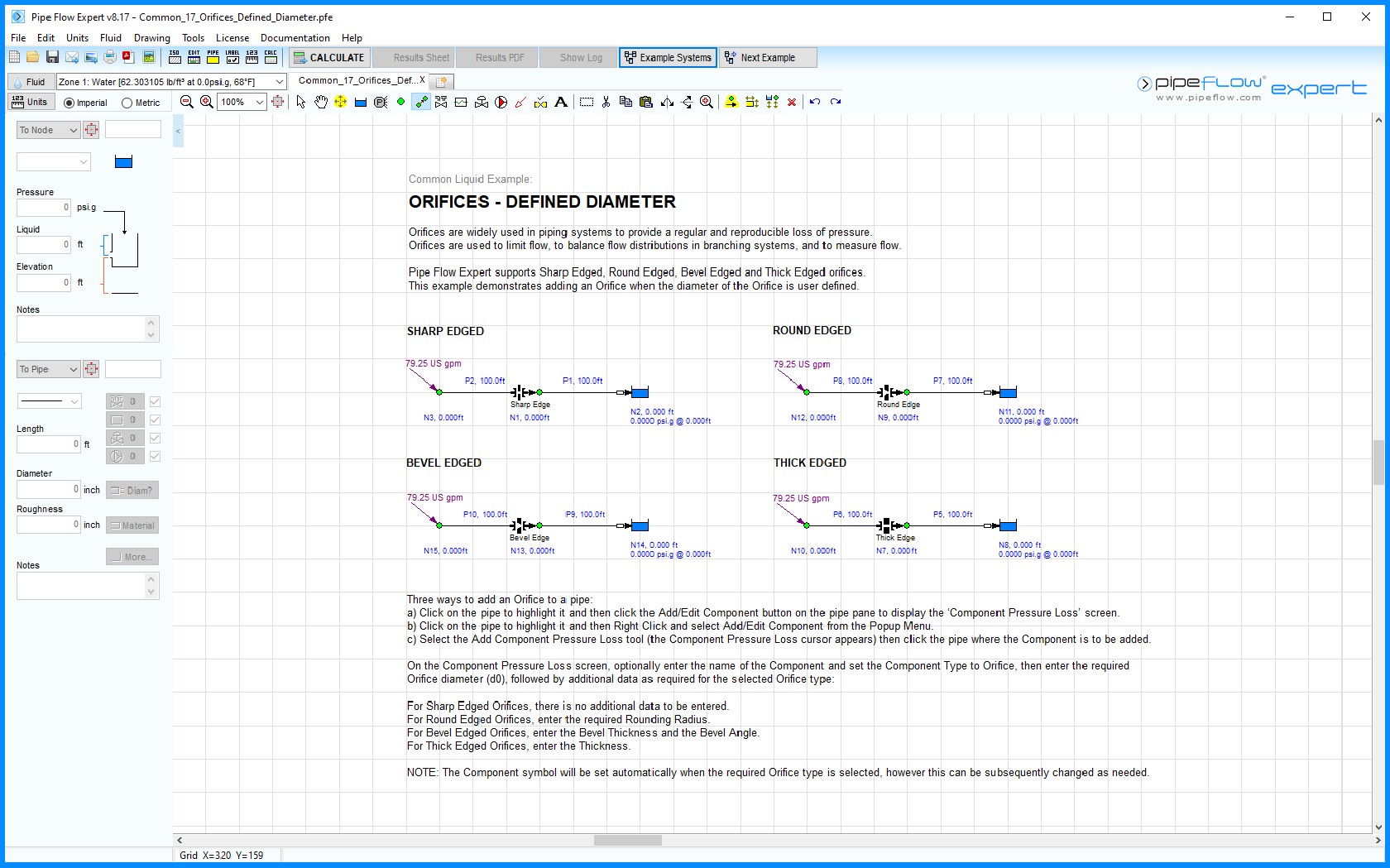Toggle the checkbox beside the first fittings row
Screen dimensions: 1390x868
(x=155, y=401)
